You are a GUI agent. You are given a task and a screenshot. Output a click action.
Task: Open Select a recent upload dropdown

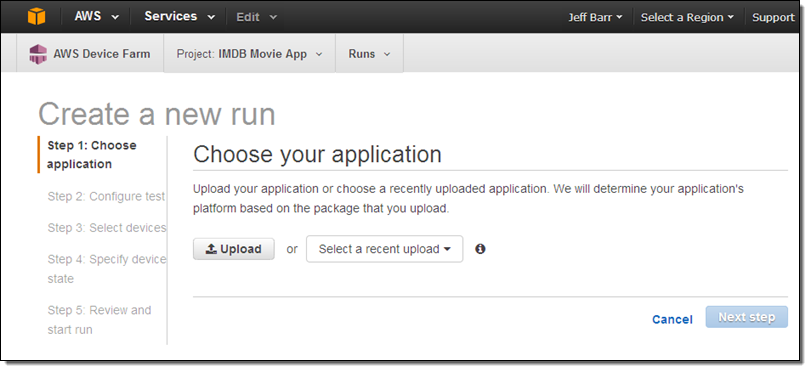click(x=384, y=249)
